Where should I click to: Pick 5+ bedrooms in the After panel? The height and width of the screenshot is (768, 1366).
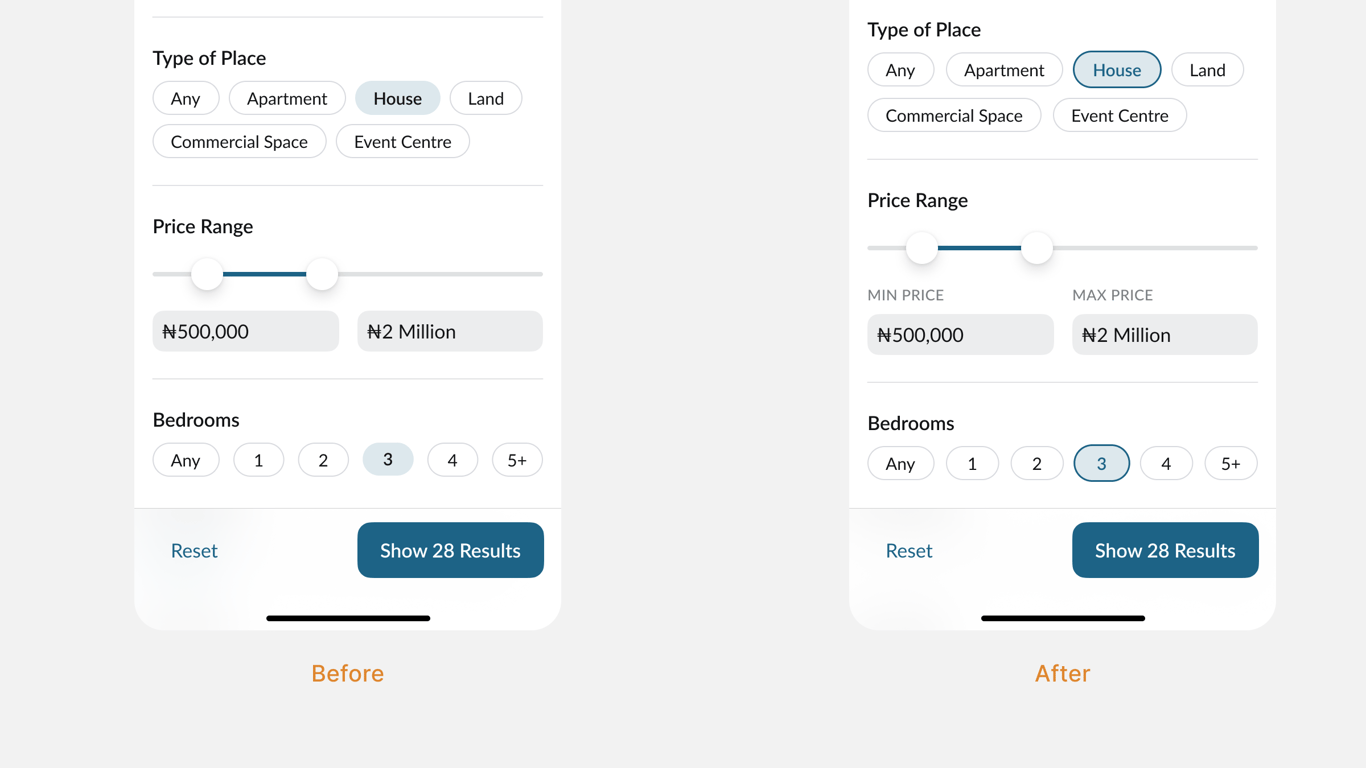click(1230, 464)
